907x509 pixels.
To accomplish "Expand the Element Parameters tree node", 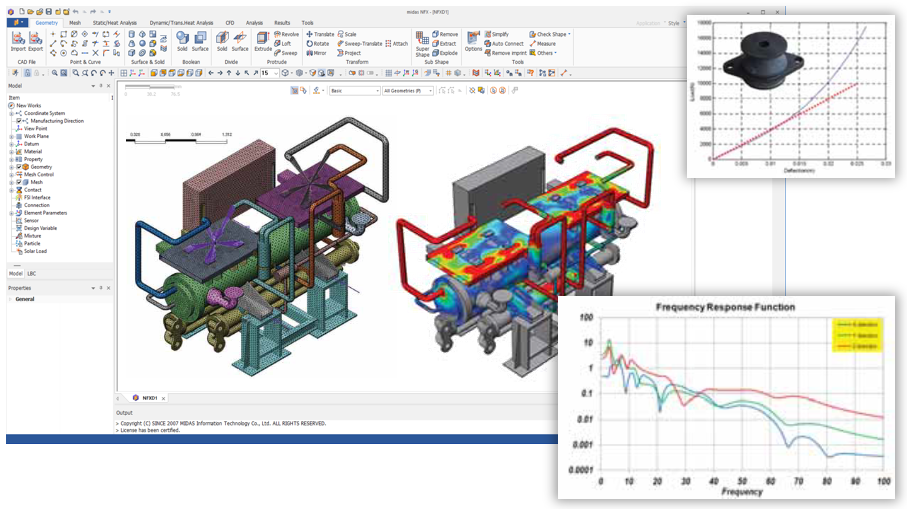I will tap(12, 213).
